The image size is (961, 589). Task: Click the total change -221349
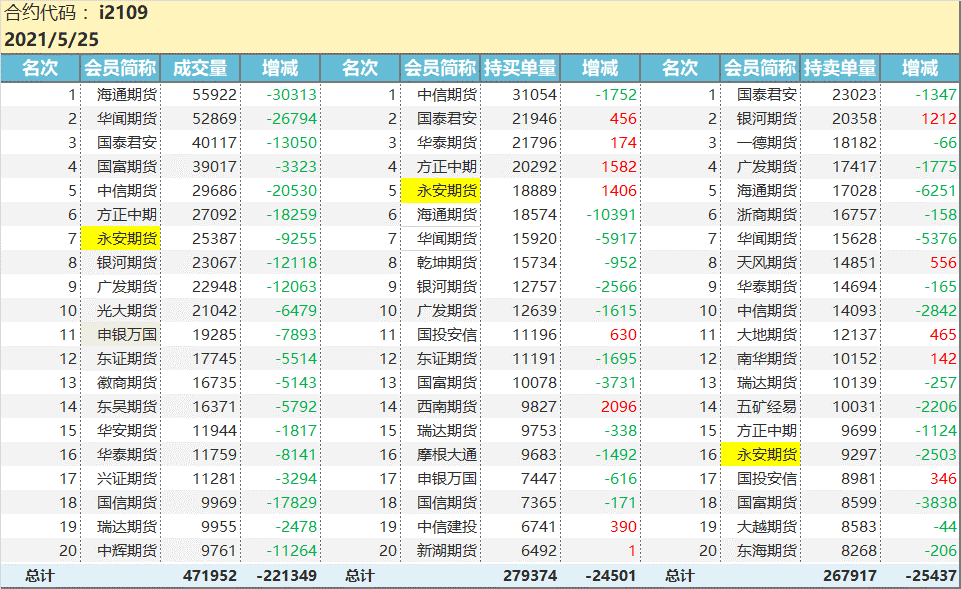click(x=286, y=576)
